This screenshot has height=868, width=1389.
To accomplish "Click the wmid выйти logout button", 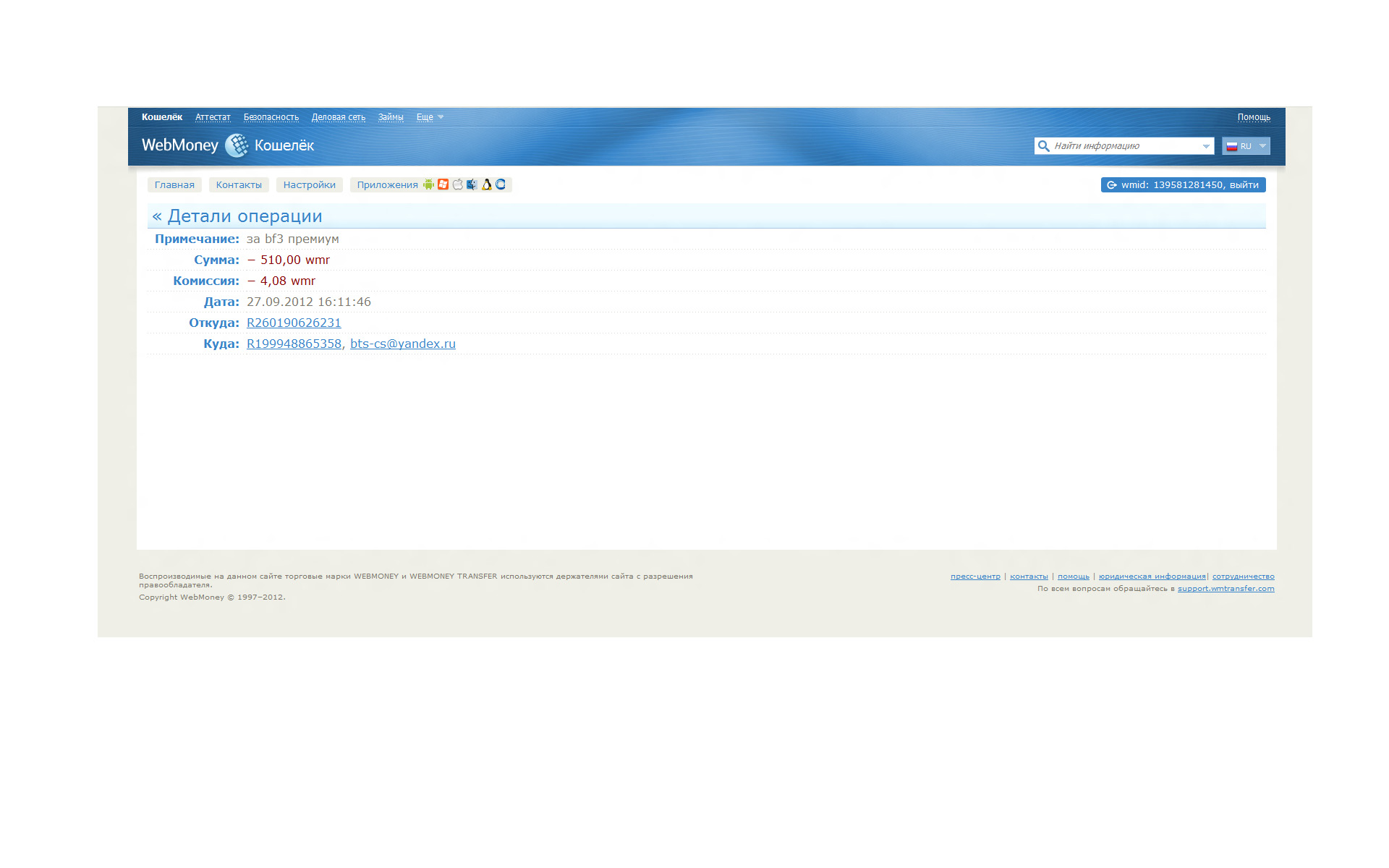I will 1183,185.
